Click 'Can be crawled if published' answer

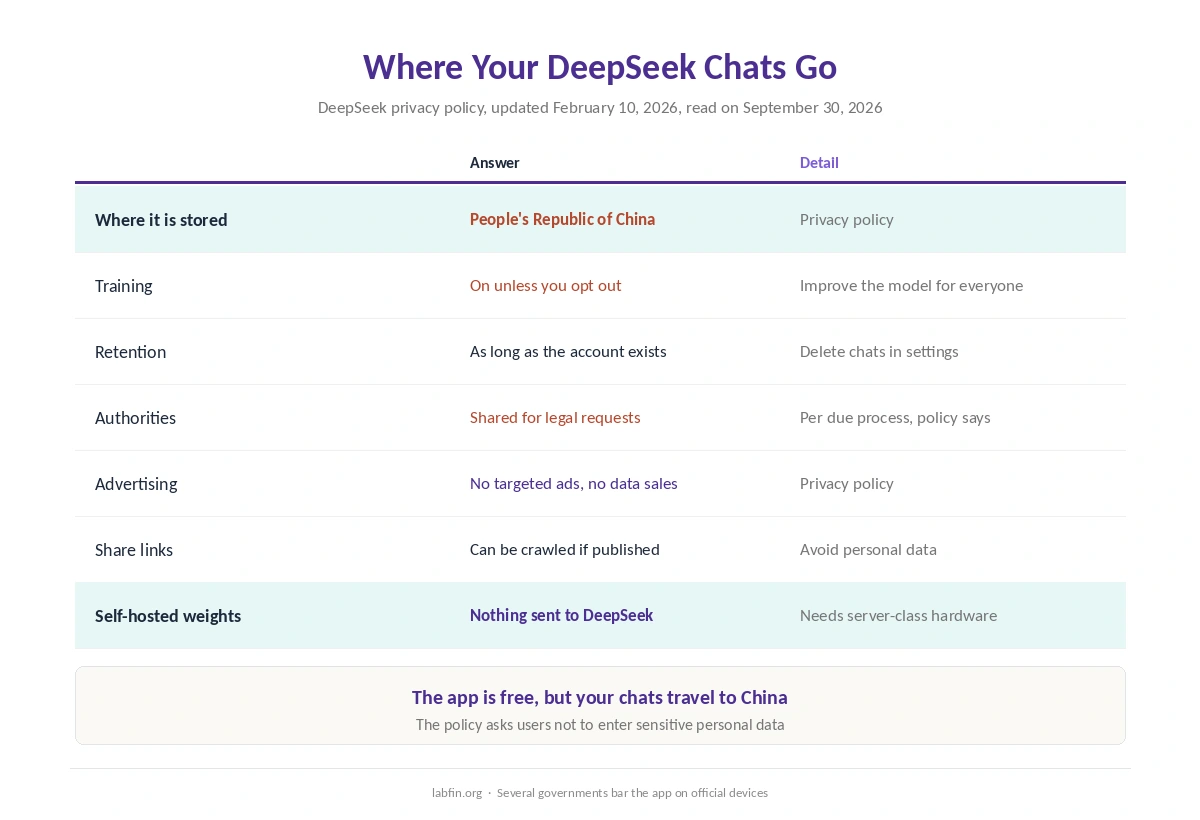565,549
